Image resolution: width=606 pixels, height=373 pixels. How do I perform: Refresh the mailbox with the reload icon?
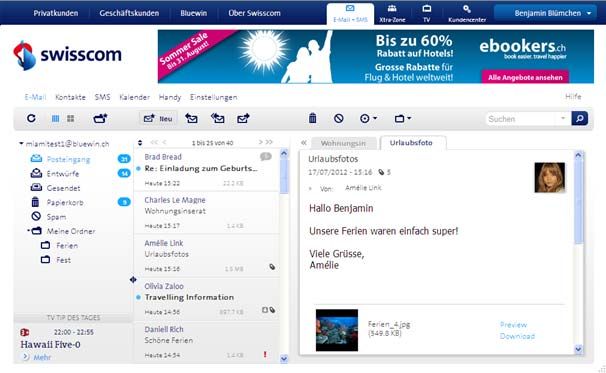click(x=31, y=118)
